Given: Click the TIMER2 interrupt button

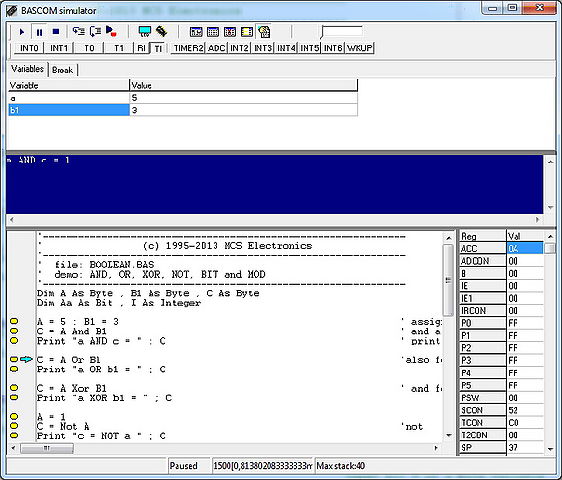Looking at the screenshot, I should point(189,48).
